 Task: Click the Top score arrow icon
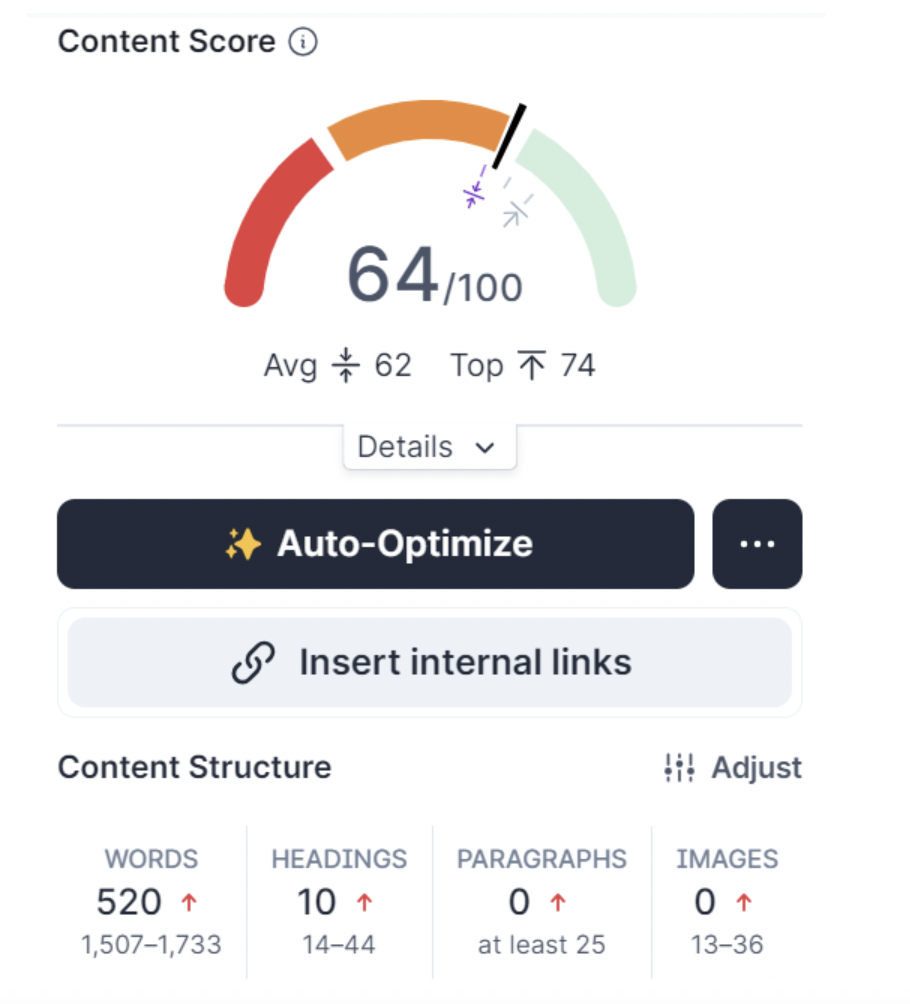pos(531,366)
